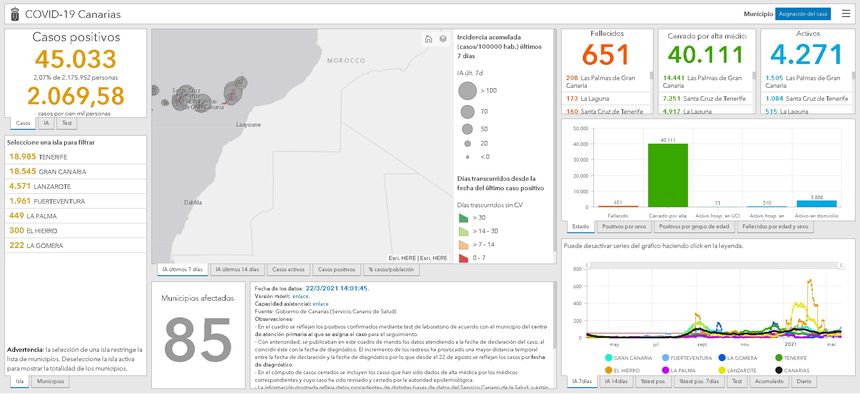Toggle GRAN CANARIA series in chart legend

(x=626, y=357)
